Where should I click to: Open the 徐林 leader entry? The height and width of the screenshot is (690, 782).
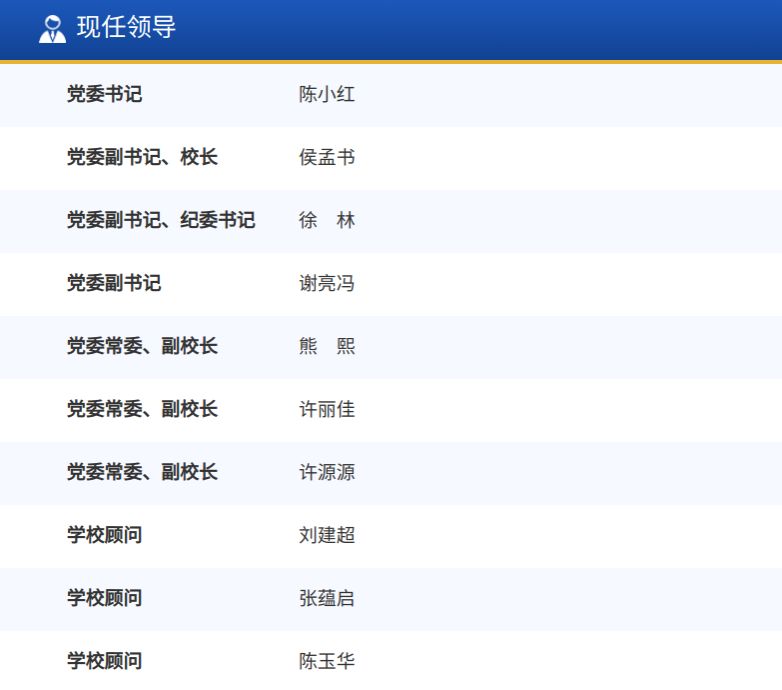327,221
